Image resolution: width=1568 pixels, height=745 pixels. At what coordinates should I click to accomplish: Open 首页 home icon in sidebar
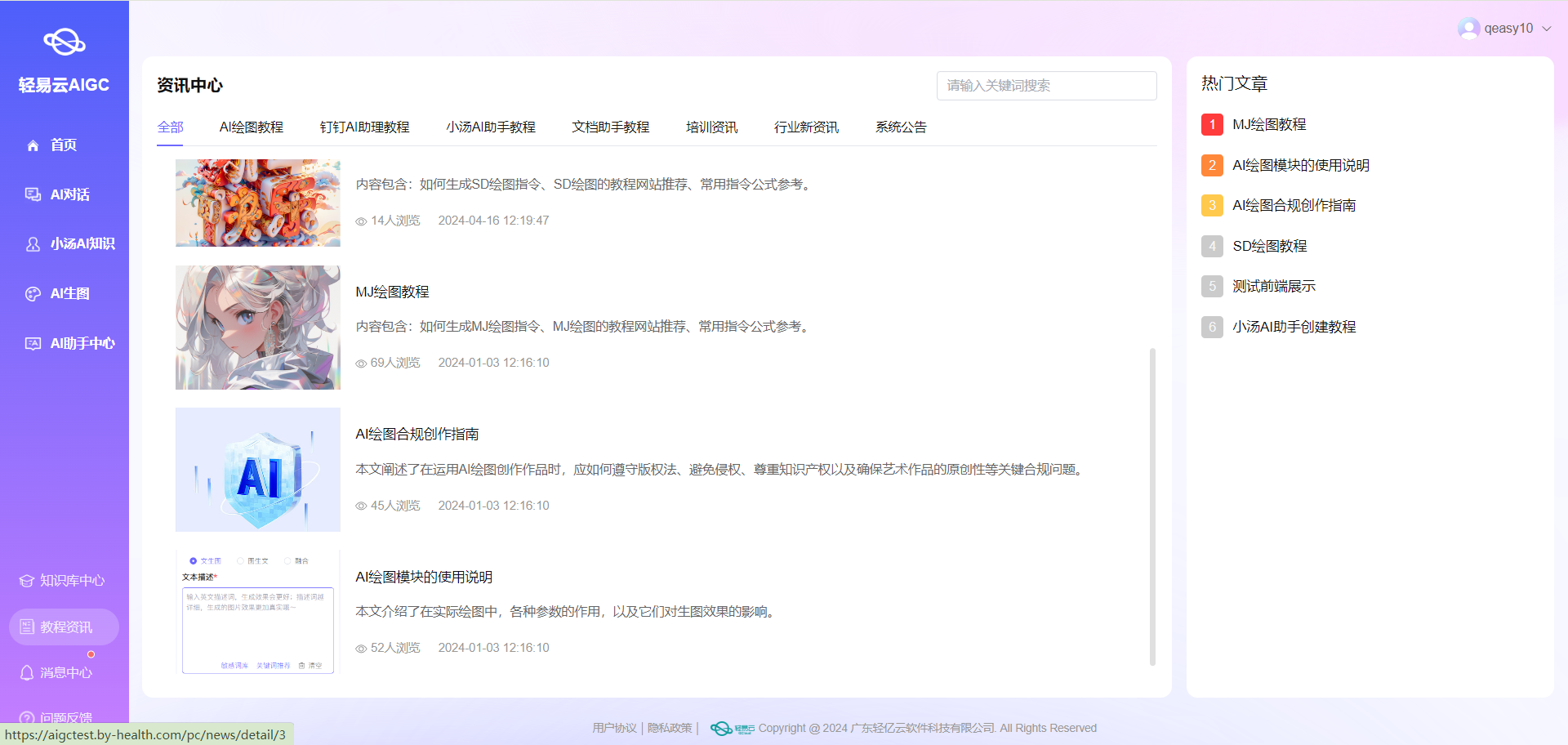point(33,145)
